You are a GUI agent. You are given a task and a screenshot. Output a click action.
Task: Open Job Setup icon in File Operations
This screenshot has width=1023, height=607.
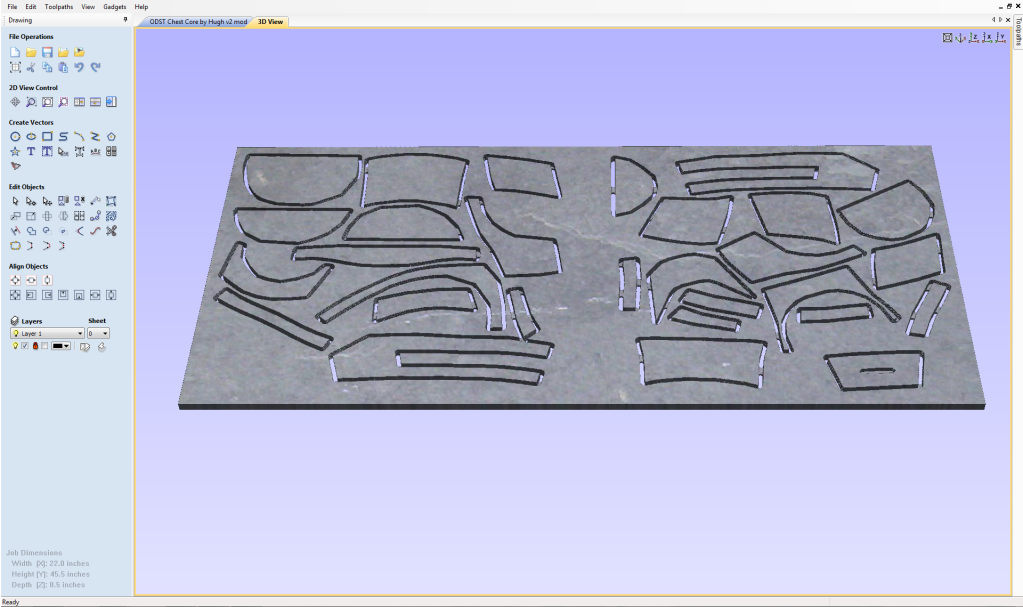pos(15,67)
